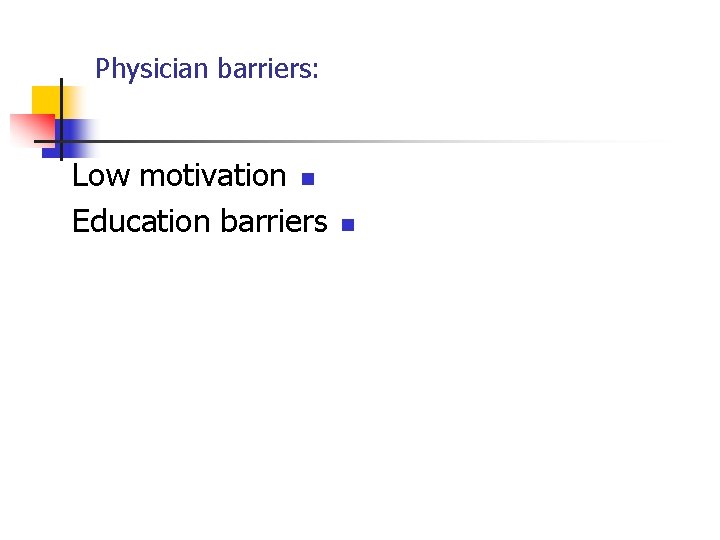720x540 pixels.
Task: Select the blue bullet beside Low motivation
Action: point(308,179)
